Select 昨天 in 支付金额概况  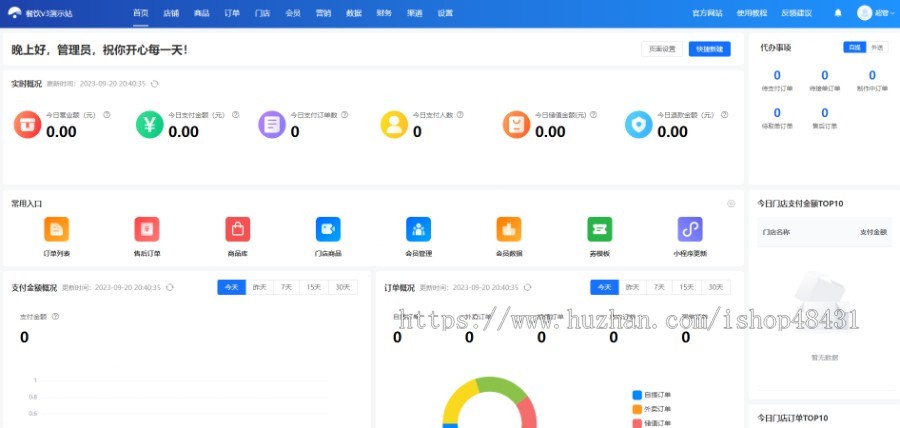coord(259,287)
